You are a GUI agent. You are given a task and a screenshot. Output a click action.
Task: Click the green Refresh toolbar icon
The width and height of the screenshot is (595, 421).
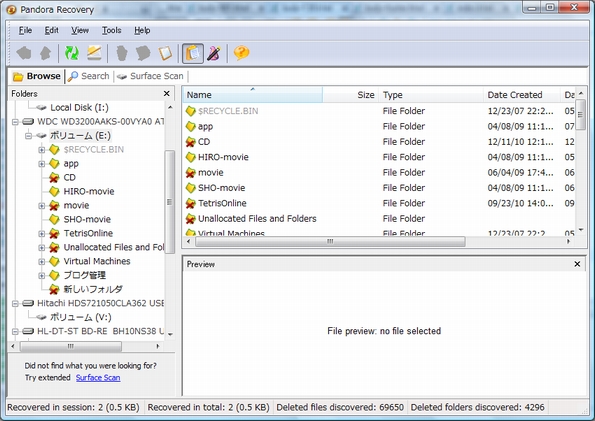[72, 53]
